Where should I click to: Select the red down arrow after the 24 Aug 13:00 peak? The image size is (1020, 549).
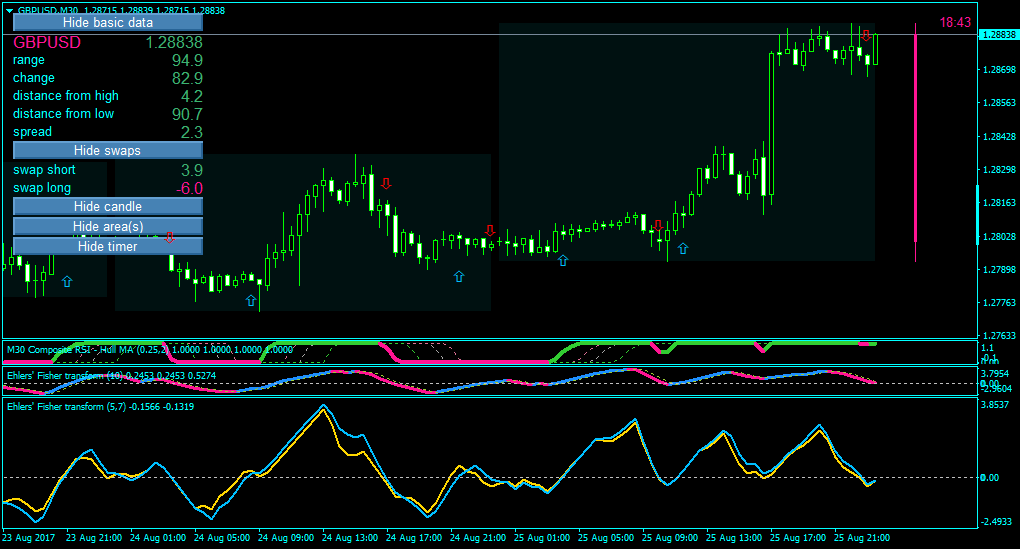(x=386, y=183)
